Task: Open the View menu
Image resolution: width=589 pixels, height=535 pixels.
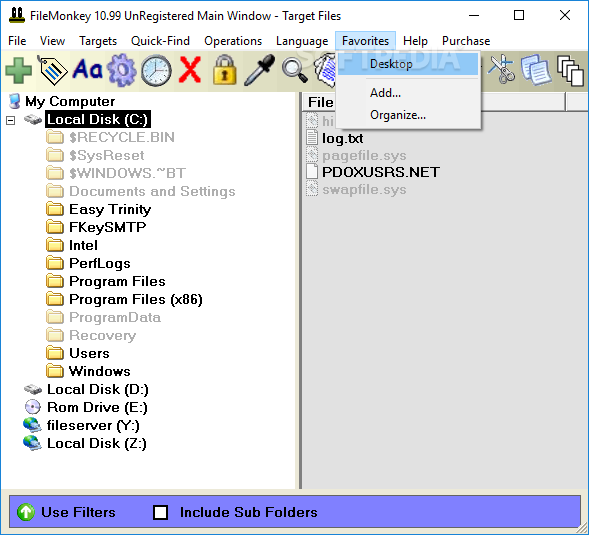Action: (52, 41)
